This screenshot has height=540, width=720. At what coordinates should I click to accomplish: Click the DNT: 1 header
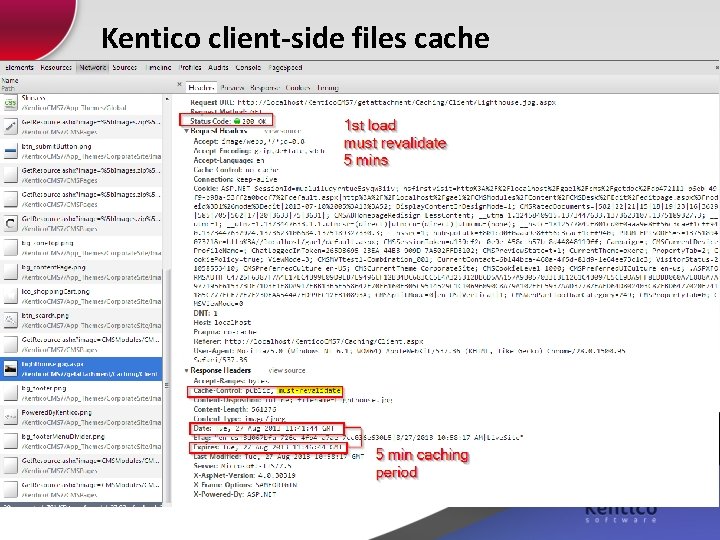pos(205,313)
